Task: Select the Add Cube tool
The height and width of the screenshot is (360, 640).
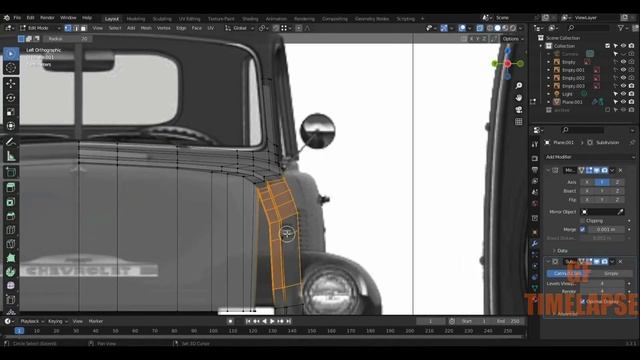Action: click(x=11, y=171)
